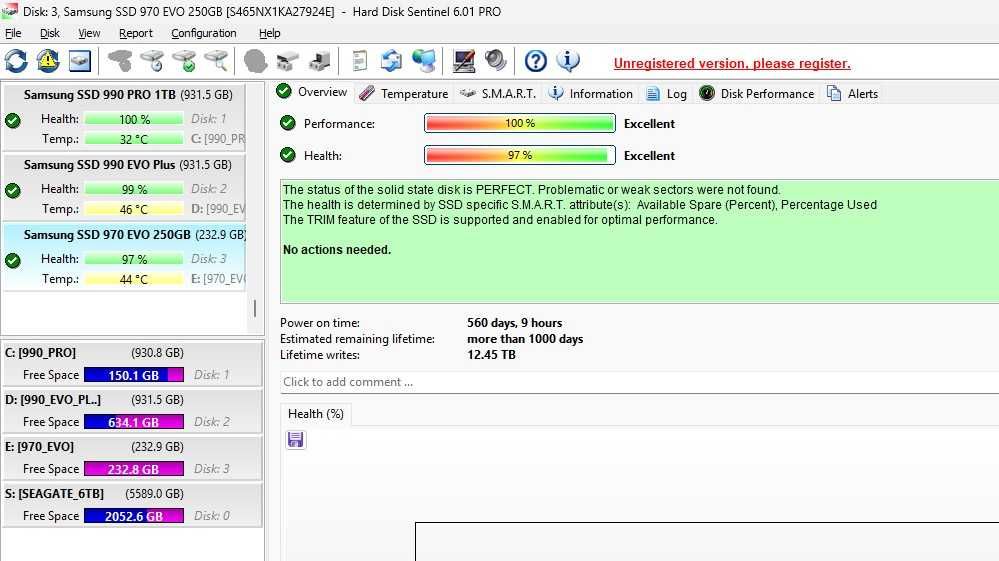Click the 150.1 GB free space bar
The width and height of the screenshot is (999, 561).
point(134,375)
